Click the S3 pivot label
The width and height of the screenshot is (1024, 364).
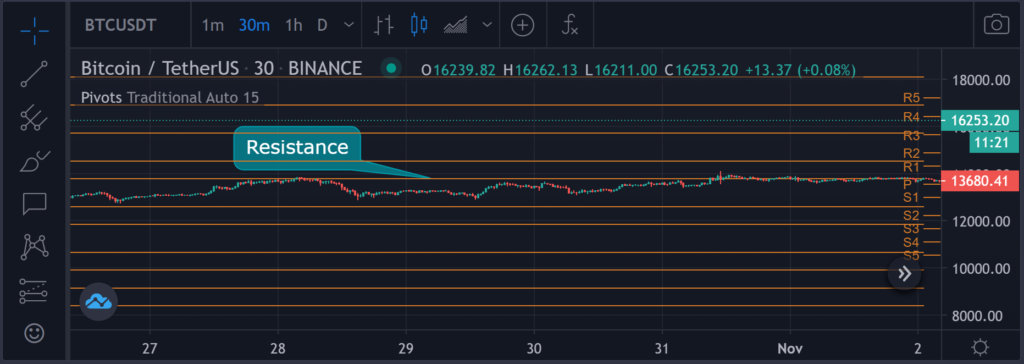point(912,229)
